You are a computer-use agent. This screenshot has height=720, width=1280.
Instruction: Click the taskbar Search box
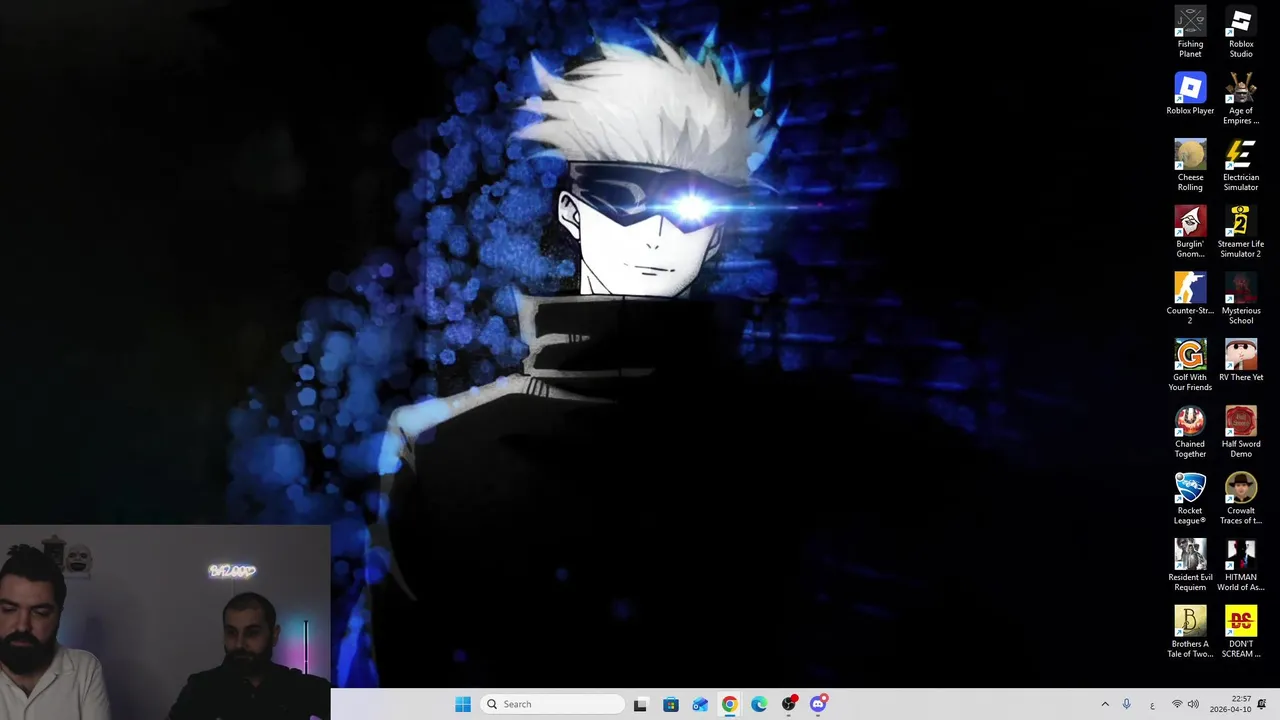click(x=552, y=704)
